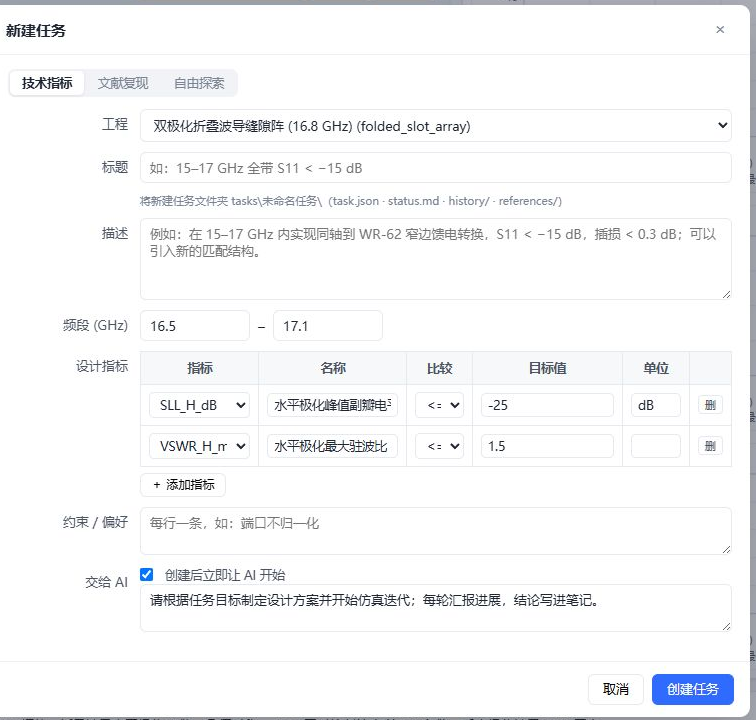The height and width of the screenshot is (720, 756).
Task: Edit the 水平极化峰值副瓣 name field
Action: [332, 405]
